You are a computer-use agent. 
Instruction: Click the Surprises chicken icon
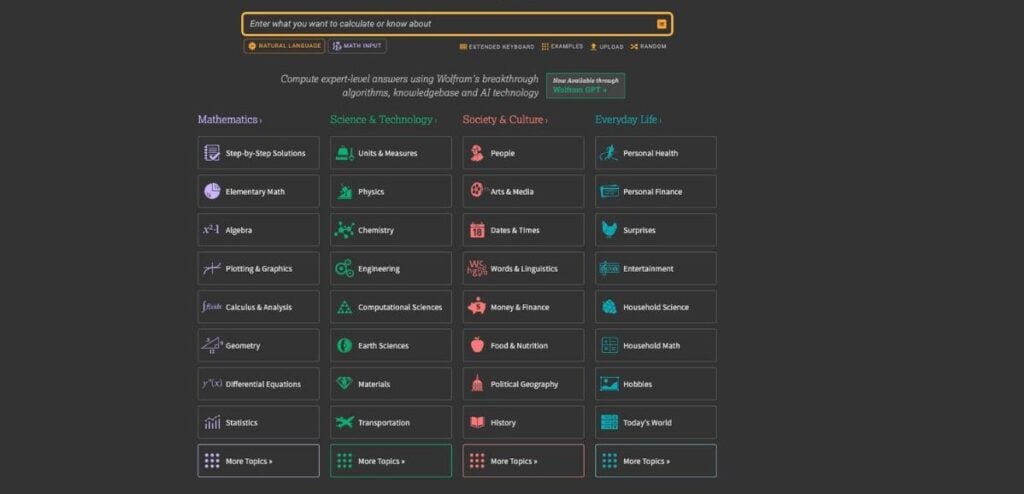[x=609, y=230]
